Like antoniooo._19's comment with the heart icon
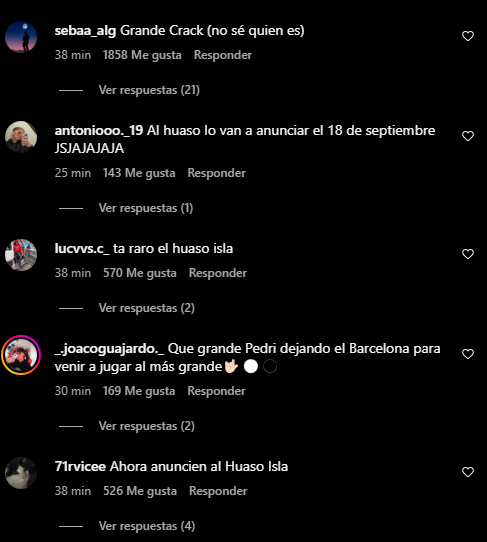The width and height of the screenshot is (487, 542). click(x=468, y=136)
